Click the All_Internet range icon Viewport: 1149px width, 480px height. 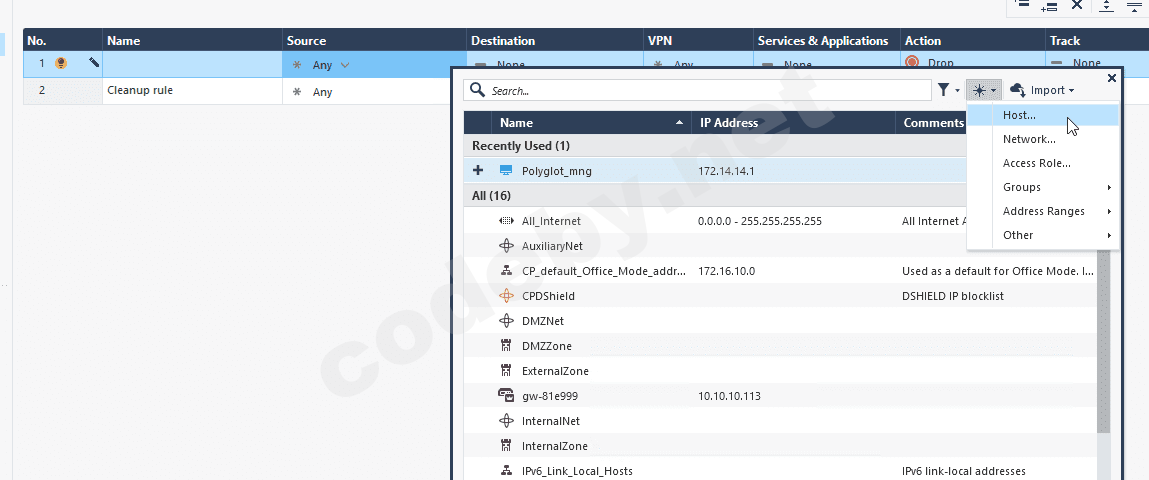point(506,221)
